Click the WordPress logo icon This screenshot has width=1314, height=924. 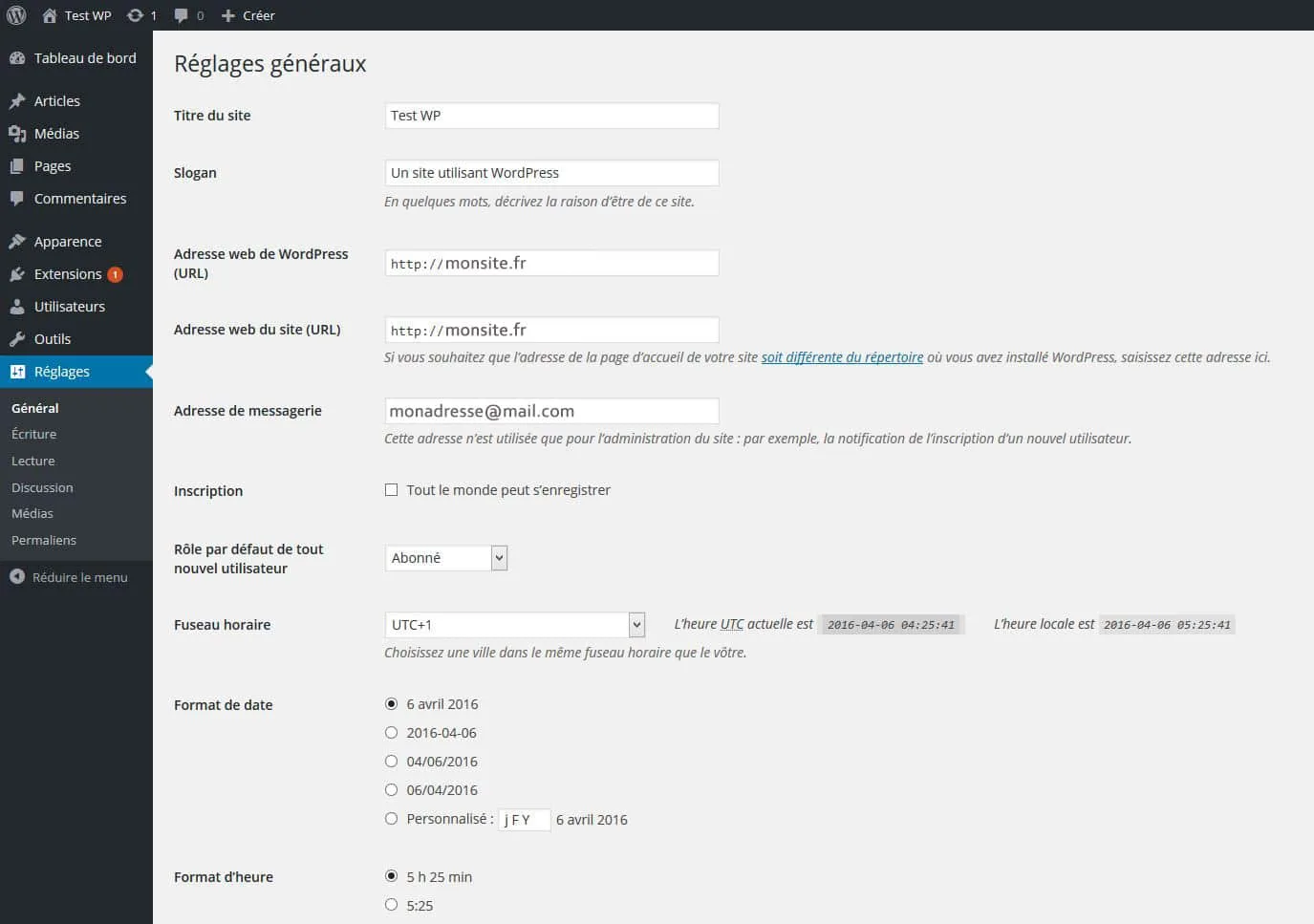tap(16, 15)
